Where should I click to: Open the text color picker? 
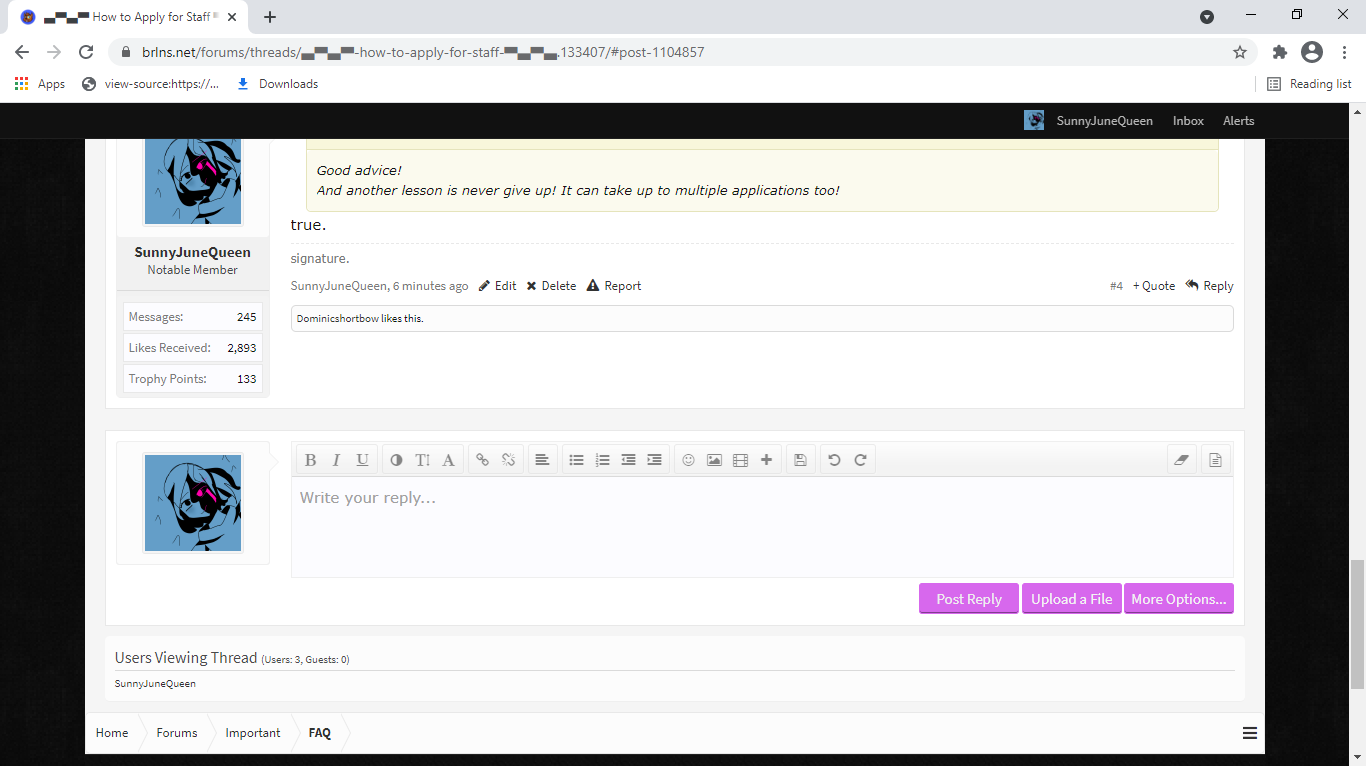point(396,460)
